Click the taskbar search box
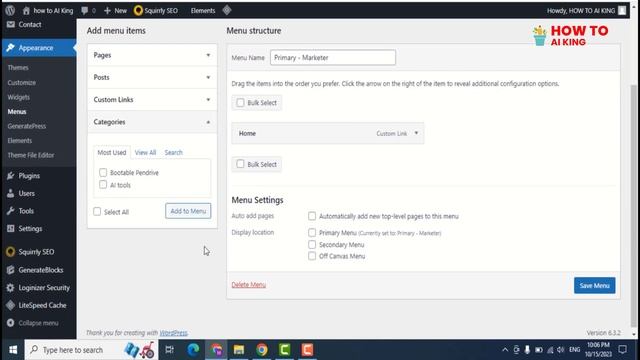 tap(91, 350)
